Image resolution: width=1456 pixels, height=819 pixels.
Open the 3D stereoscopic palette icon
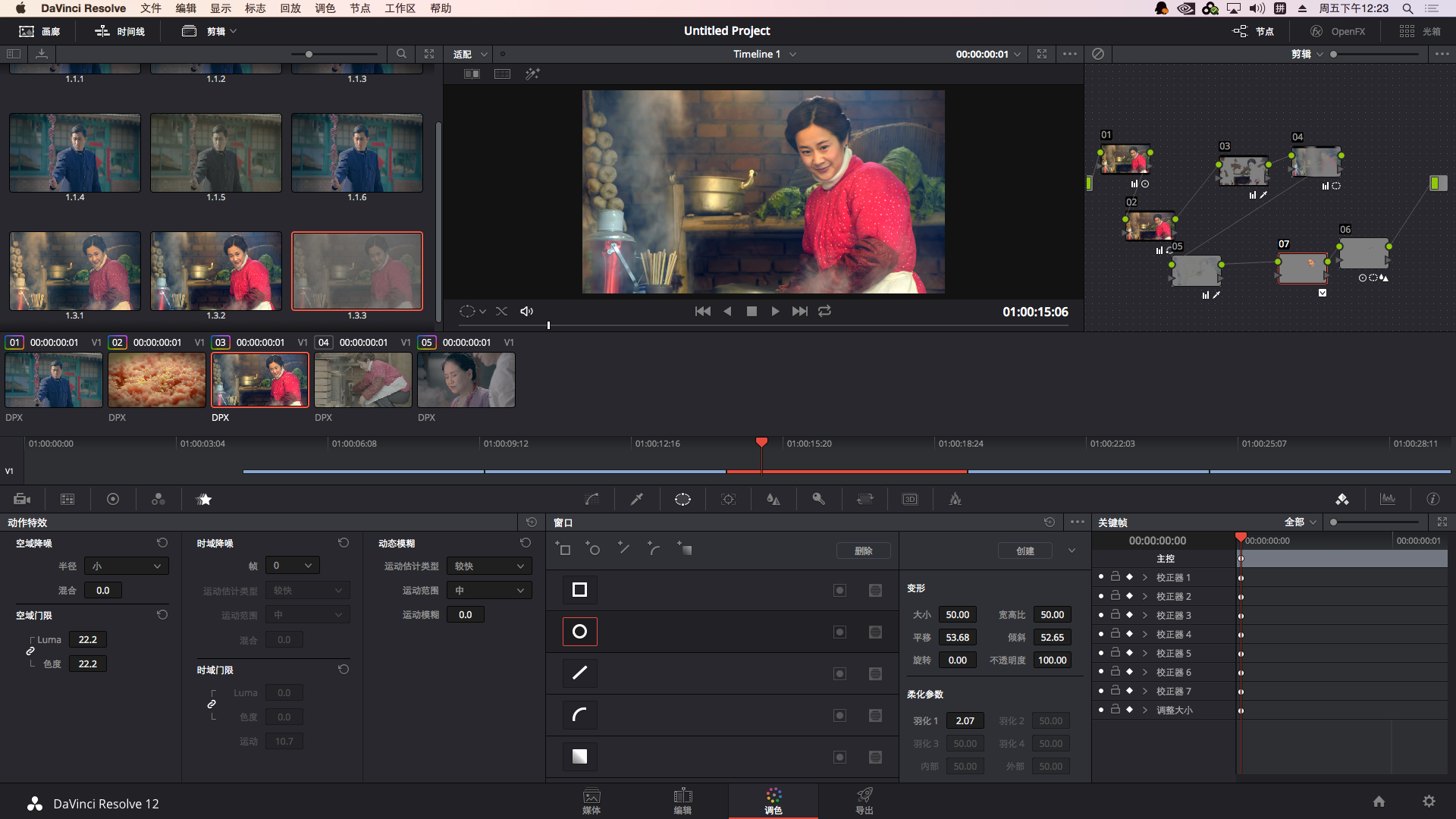click(x=910, y=499)
